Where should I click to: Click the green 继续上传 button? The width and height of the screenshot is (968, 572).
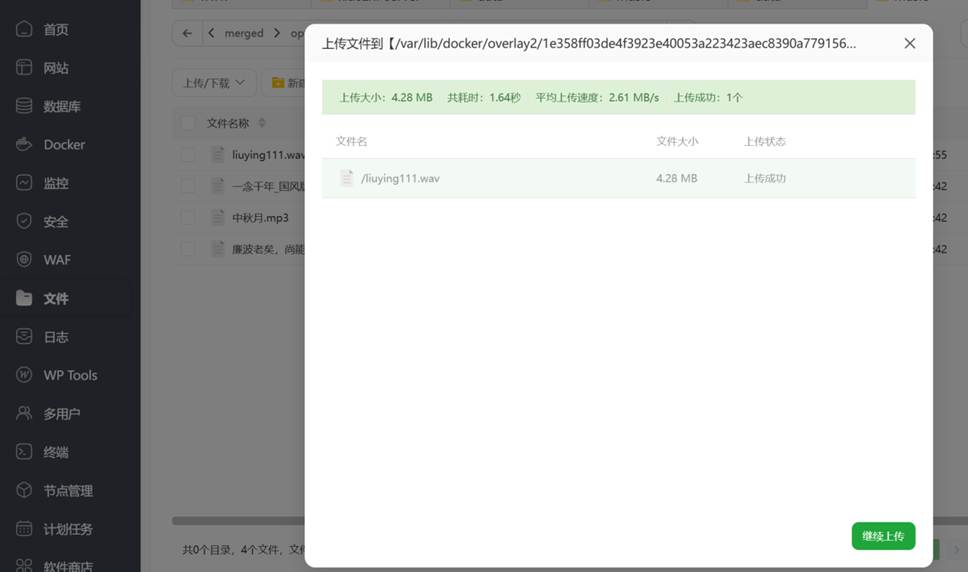pos(883,536)
